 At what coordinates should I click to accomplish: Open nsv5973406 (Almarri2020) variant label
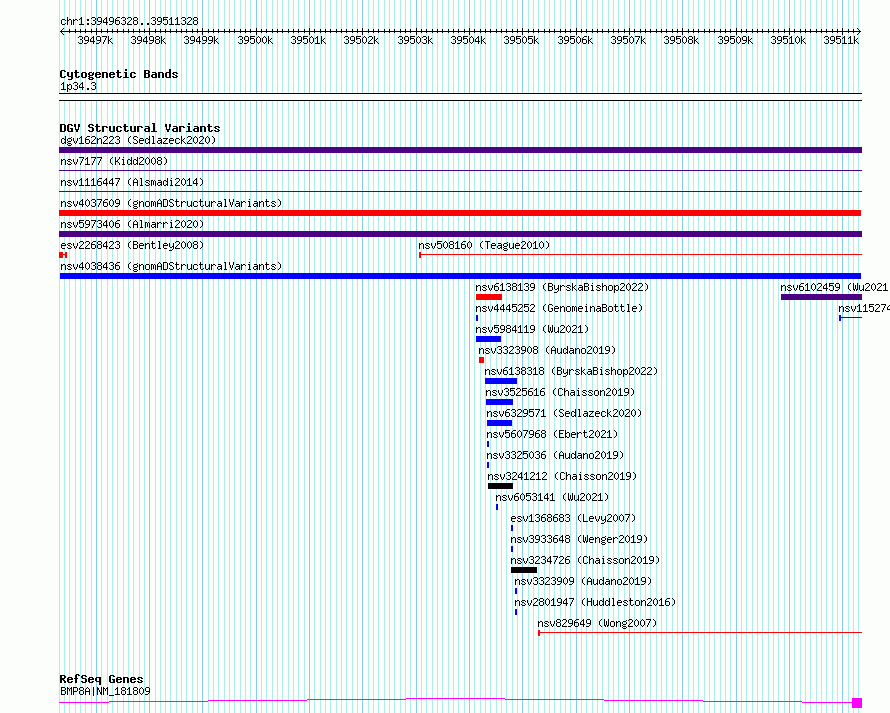coord(132,224)
